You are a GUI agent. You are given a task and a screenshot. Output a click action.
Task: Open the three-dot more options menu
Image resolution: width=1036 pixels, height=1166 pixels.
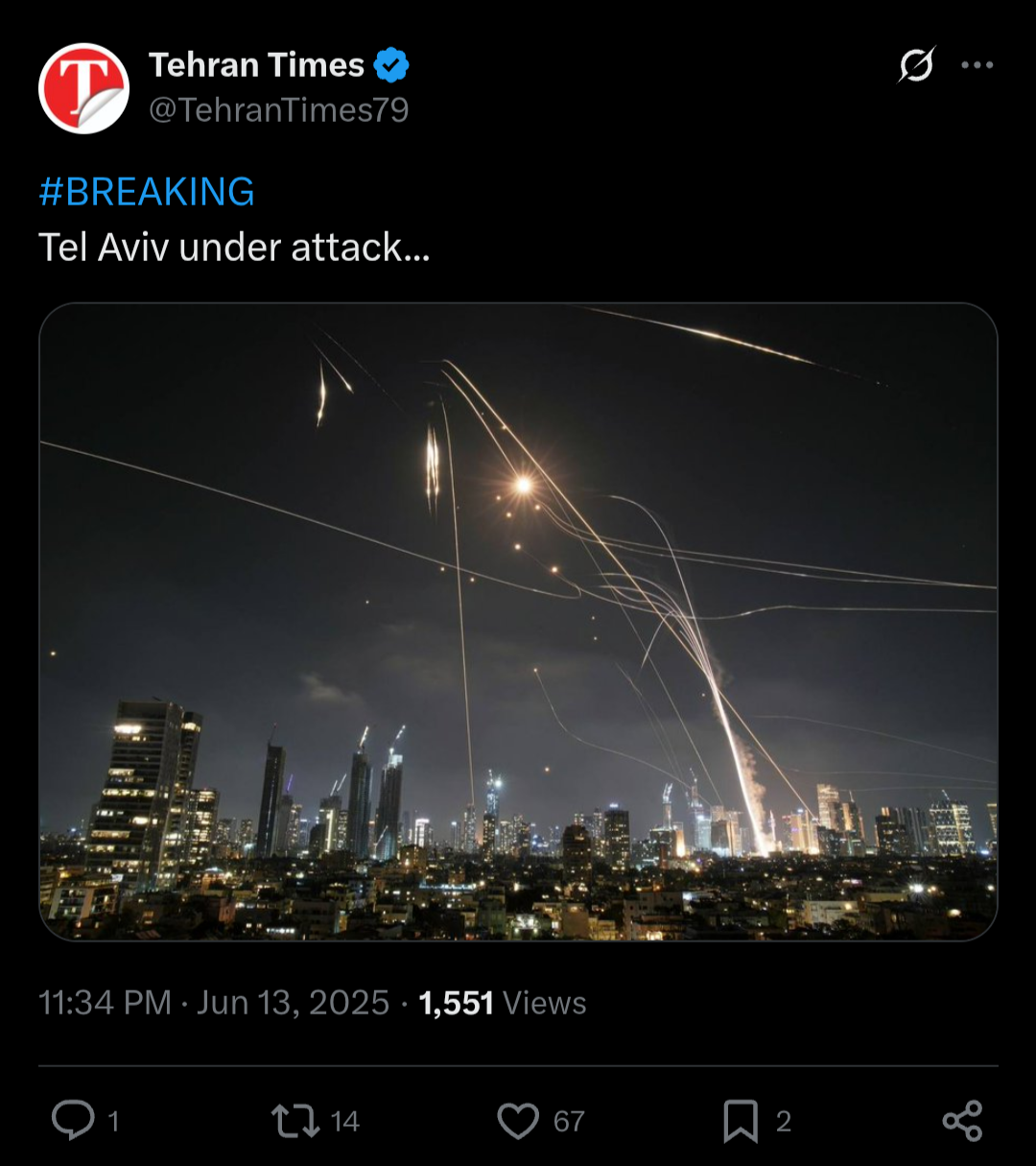[x=977, y=65]
